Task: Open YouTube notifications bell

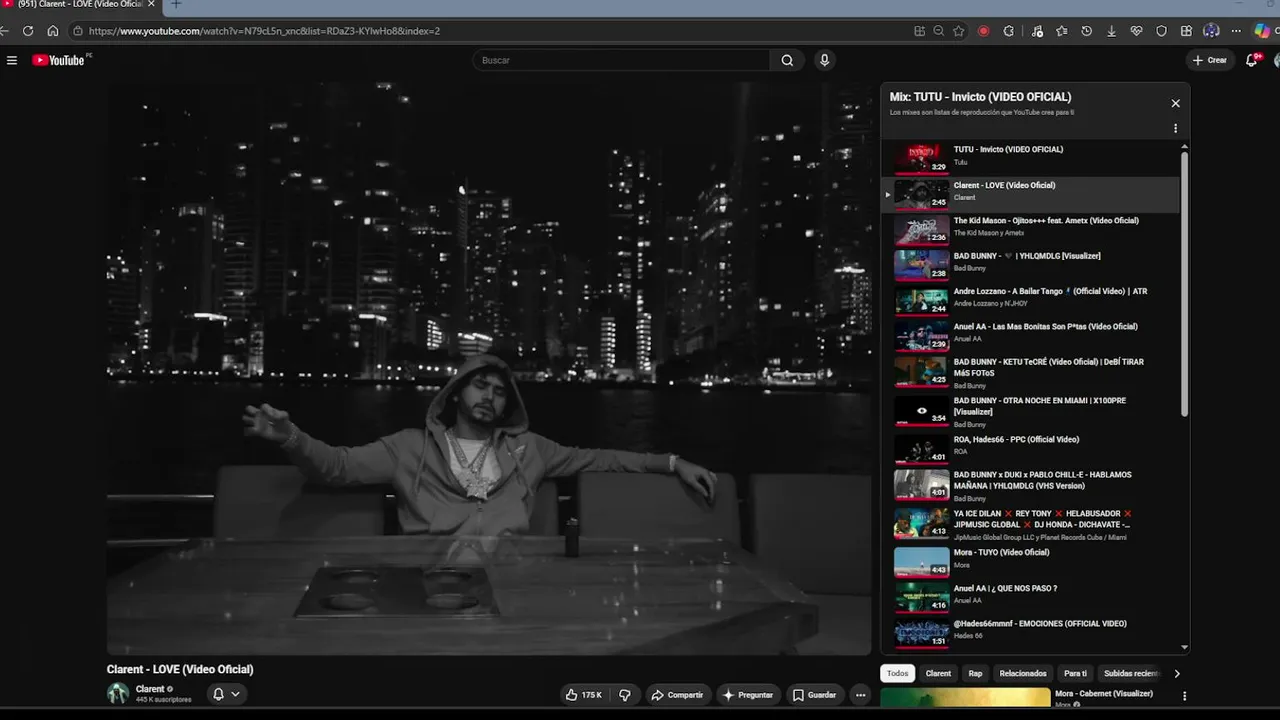Action: click(1251, 60)
